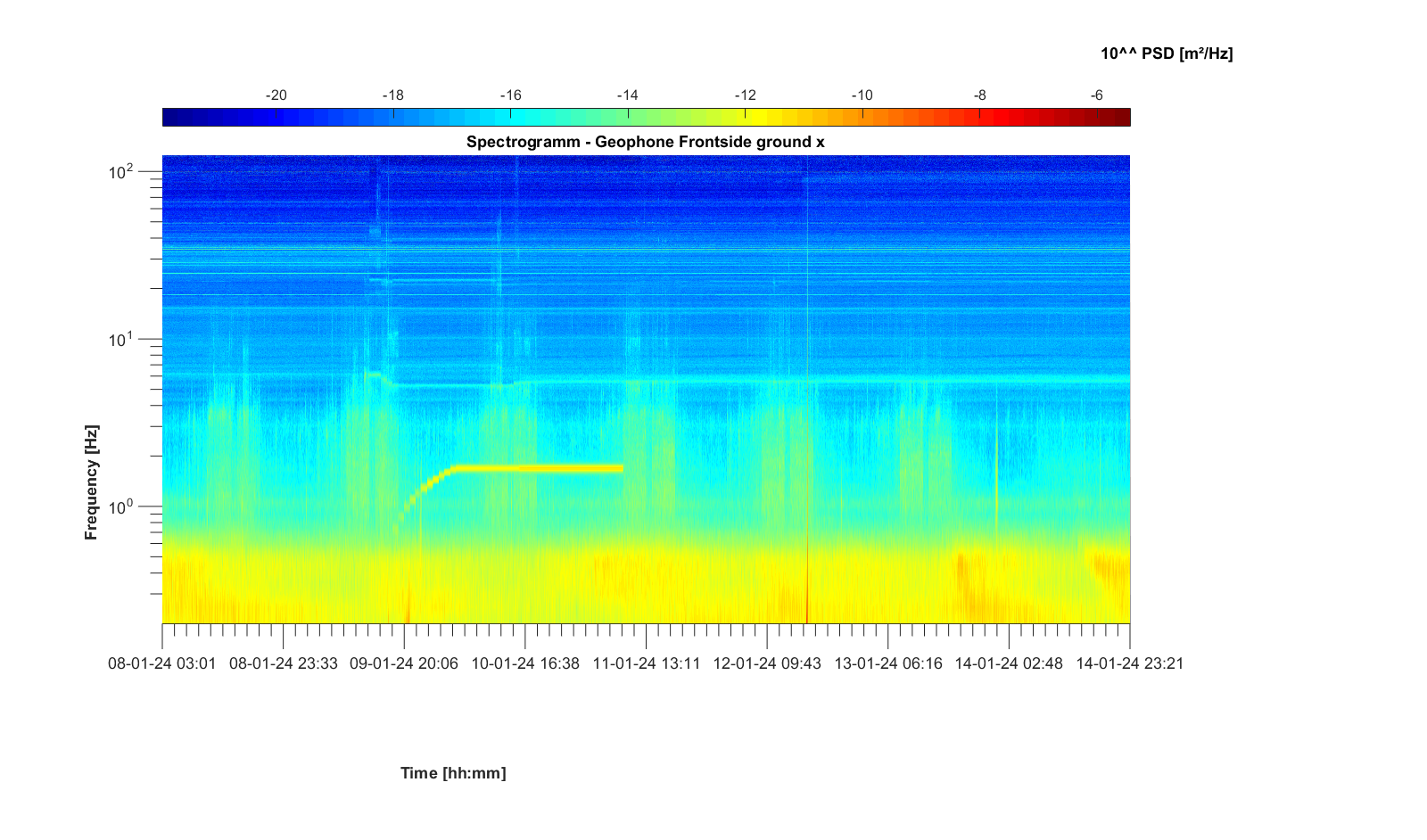Click the cyan horizontal band near 5.5 Hz
The width and height of the screenshot is (1427, 840).
(x=821, y=381)
